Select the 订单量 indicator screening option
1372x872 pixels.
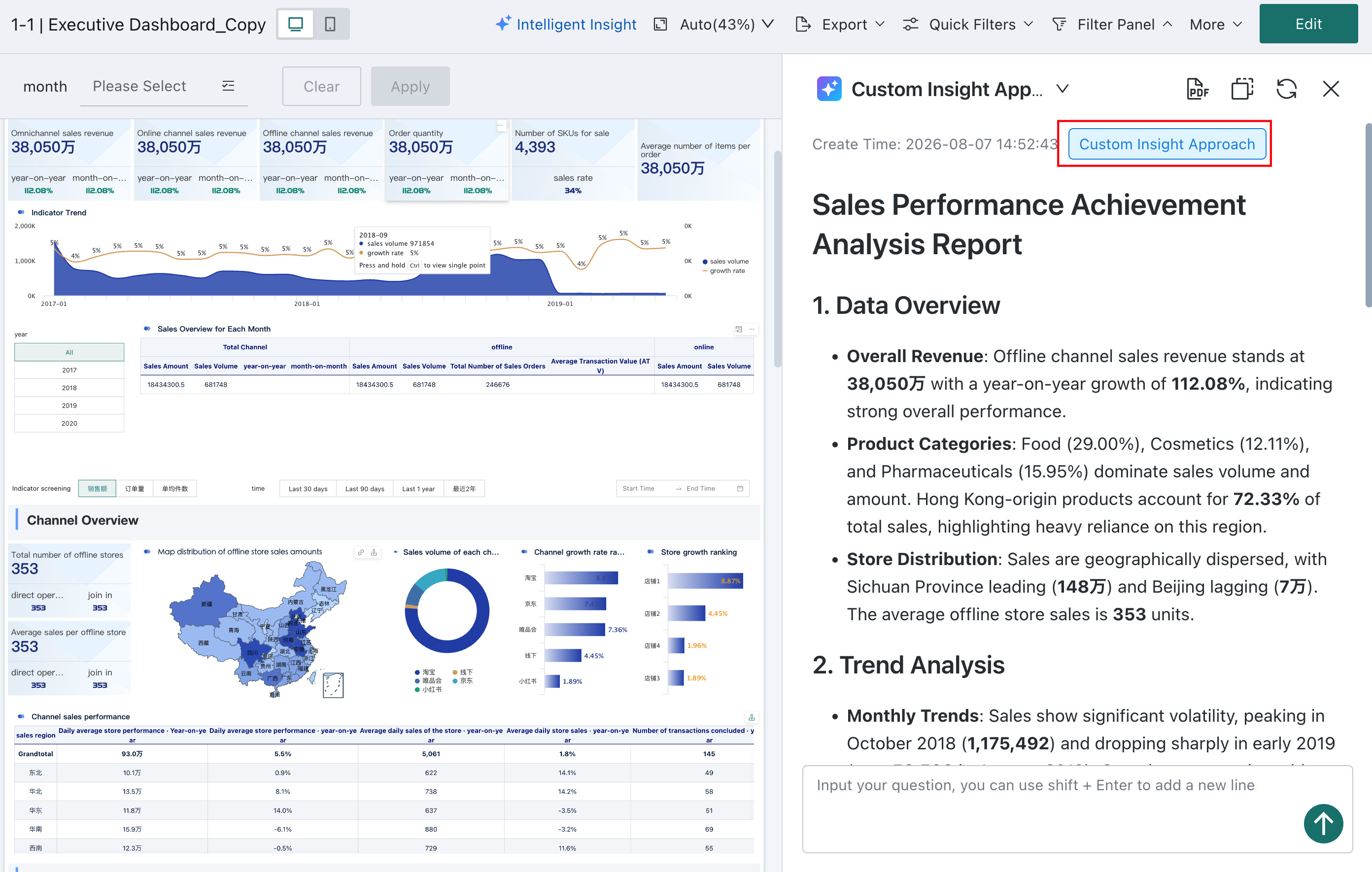coord(135,489)
